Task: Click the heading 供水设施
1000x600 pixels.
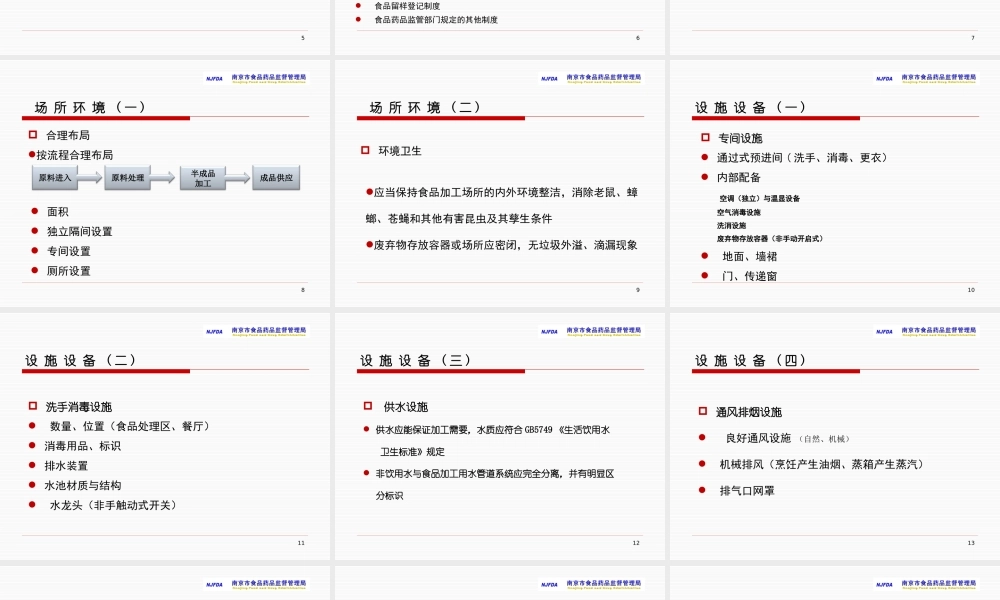Action: tap(406, 407)
